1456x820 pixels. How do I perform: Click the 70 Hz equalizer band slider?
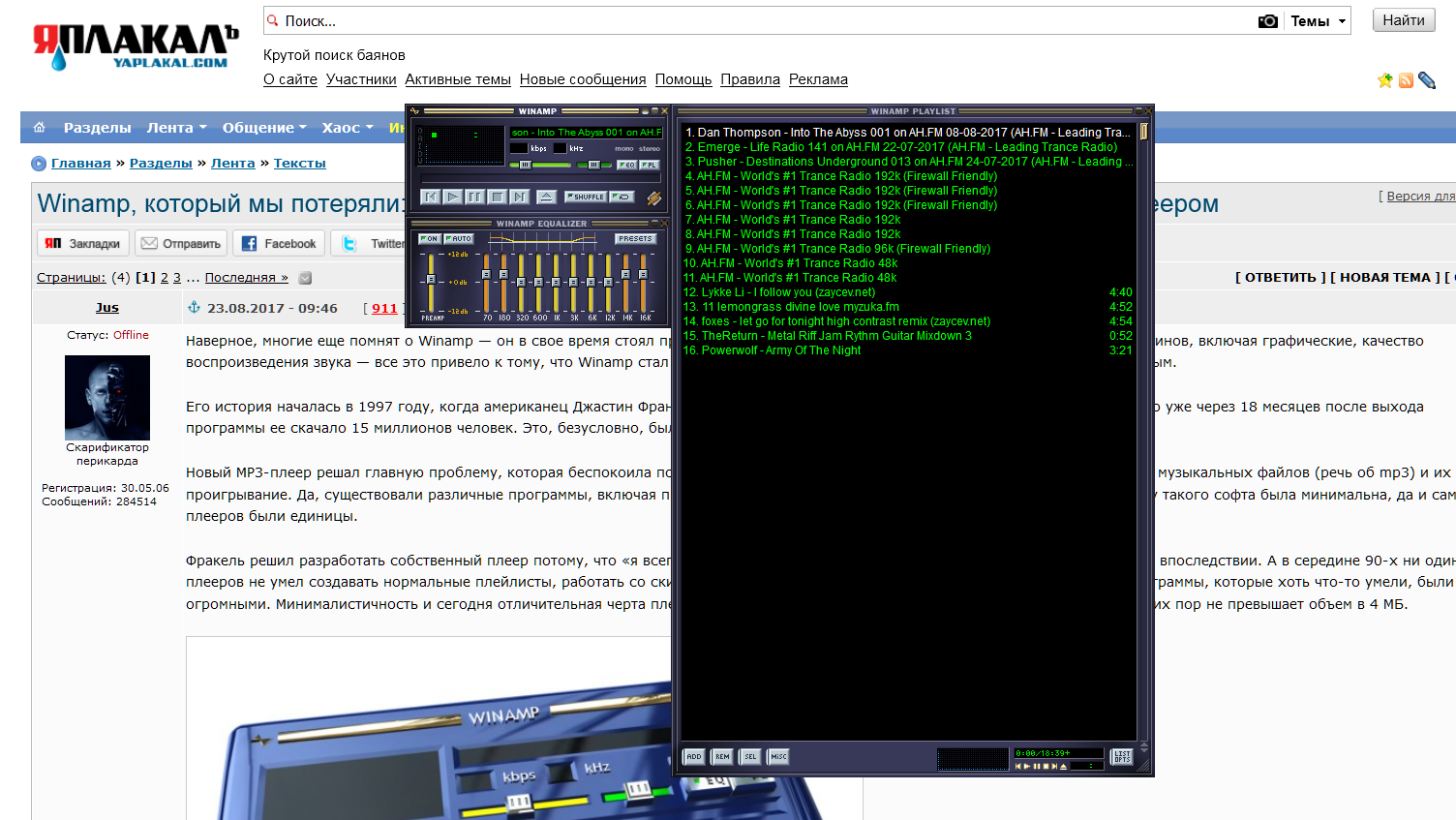coord(487,281)
